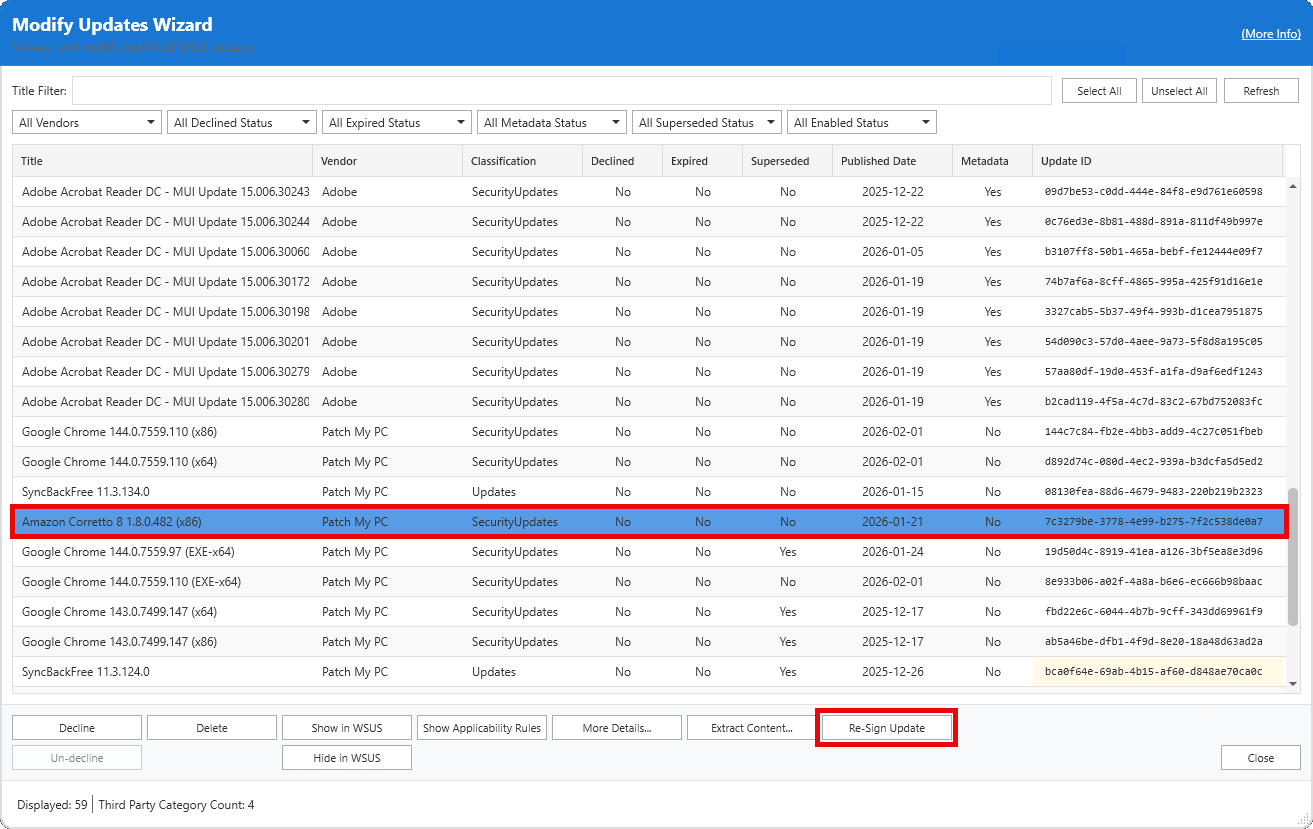Open the All Expired Status dropdown
This screenshot has height=829, width=1313.
point(396,123)
